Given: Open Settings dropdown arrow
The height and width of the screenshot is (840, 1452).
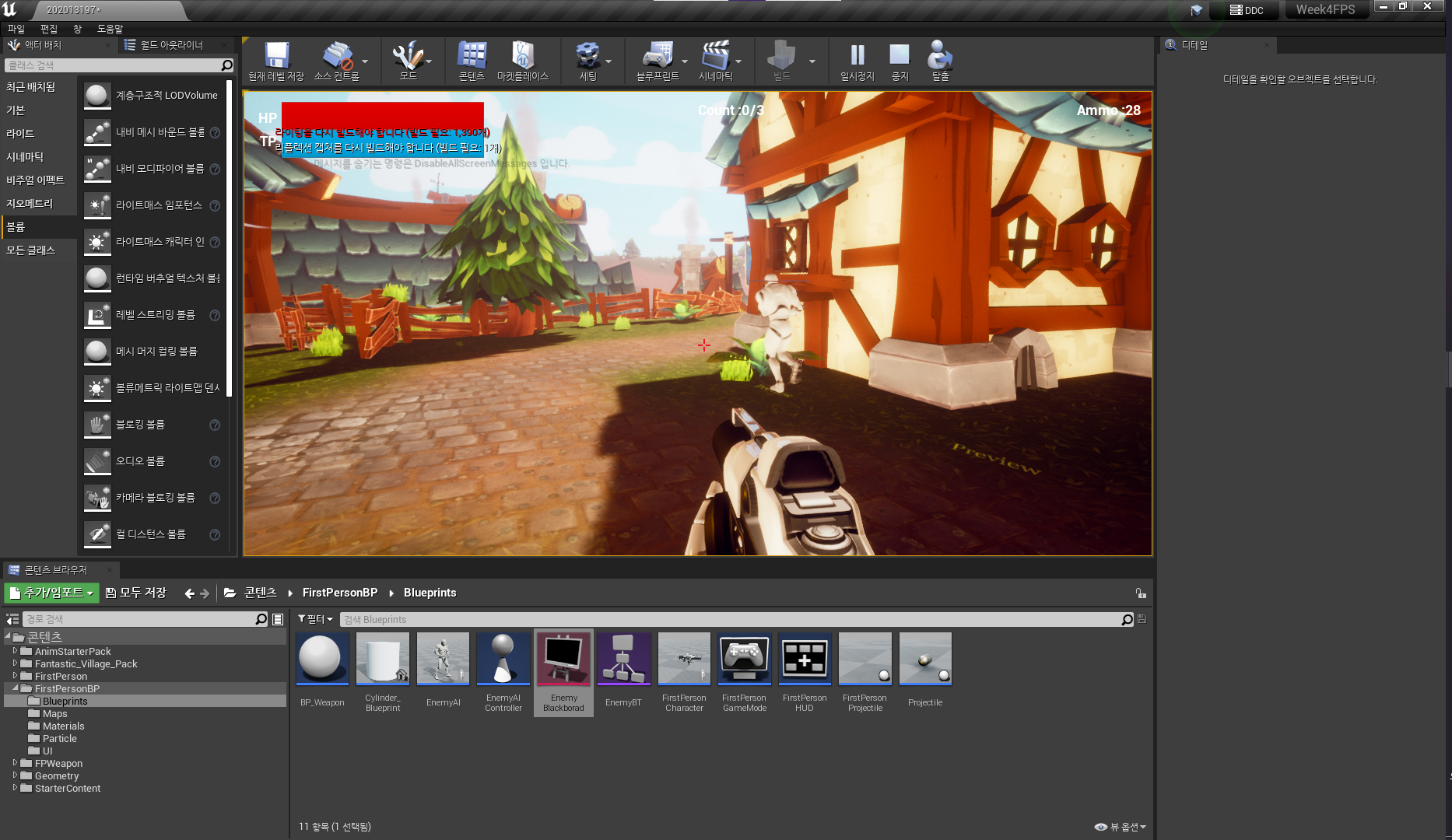Looking at the screenshot, I should [x=609, y=61].
